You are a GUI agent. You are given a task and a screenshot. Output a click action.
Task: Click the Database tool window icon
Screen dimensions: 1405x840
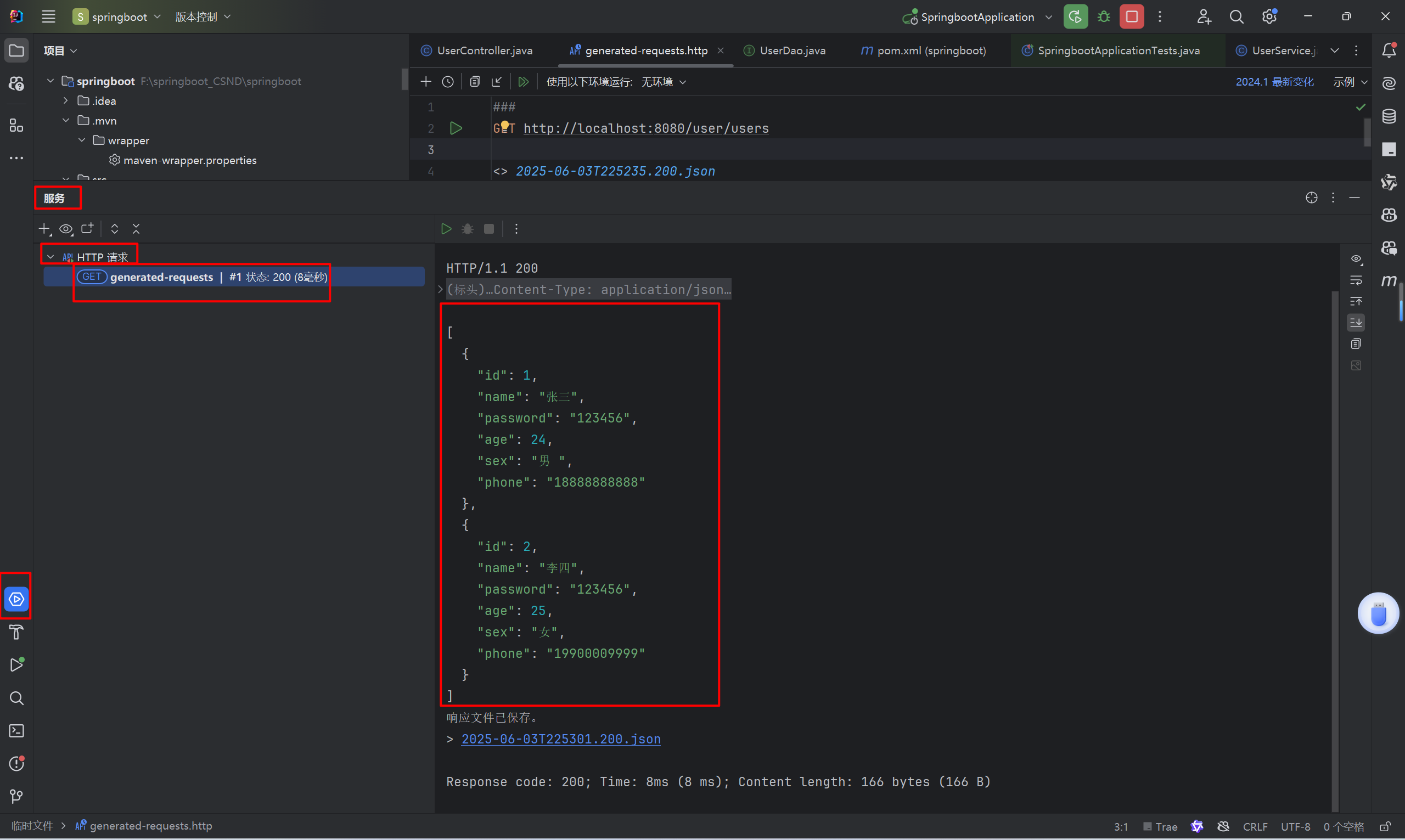click(x=1389, y=117)
